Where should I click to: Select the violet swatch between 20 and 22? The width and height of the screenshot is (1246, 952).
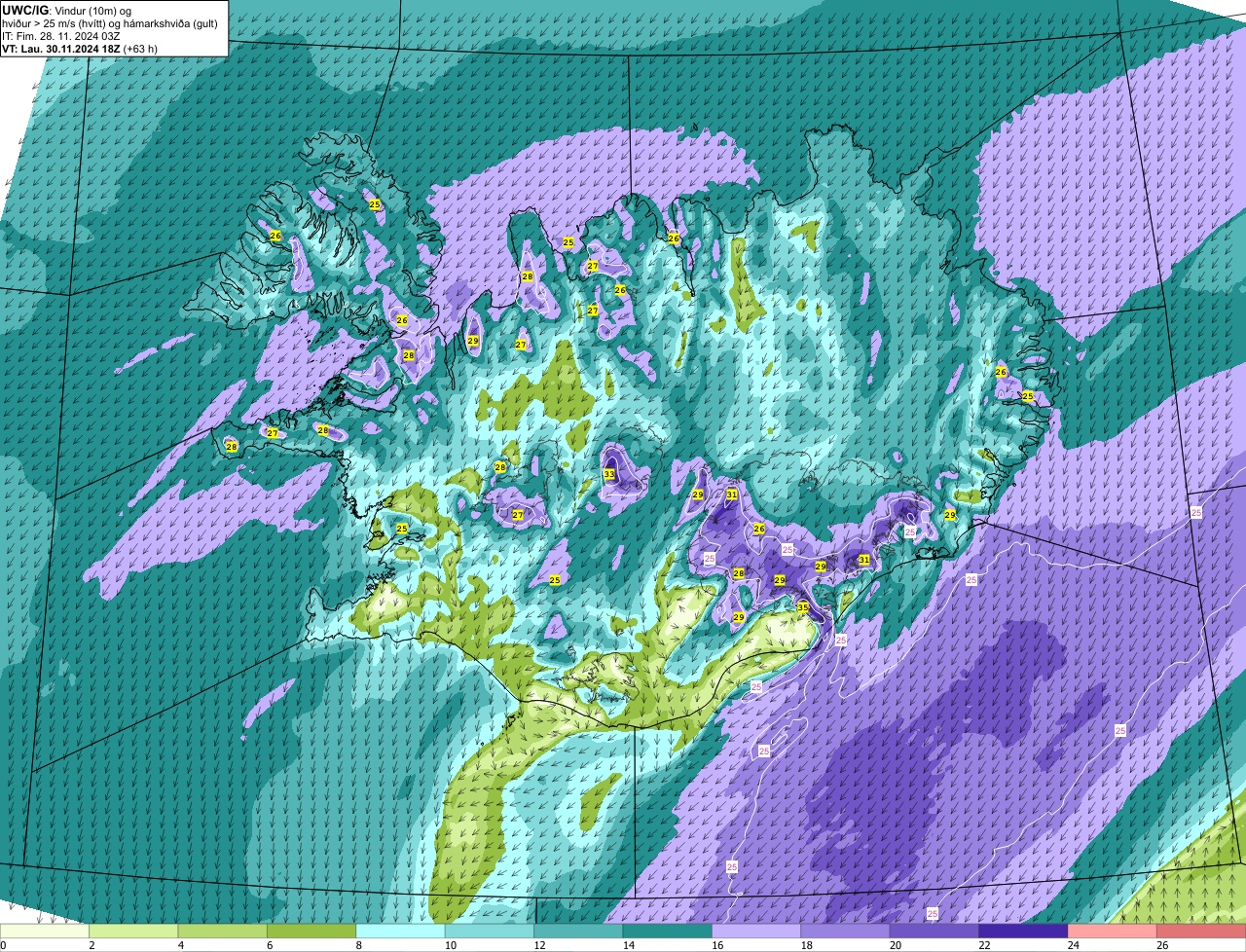(x=935, y=931)
